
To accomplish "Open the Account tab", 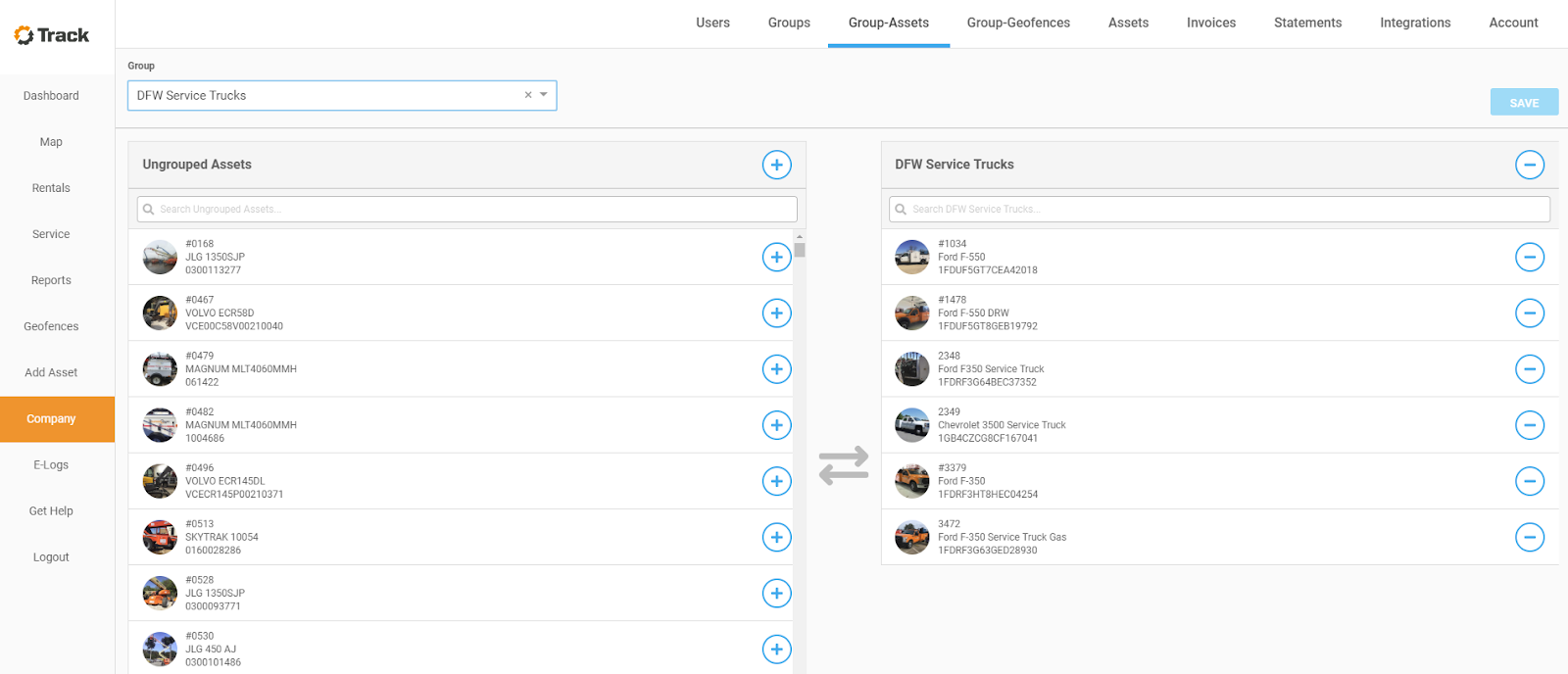I will (x=1513, y=23).
